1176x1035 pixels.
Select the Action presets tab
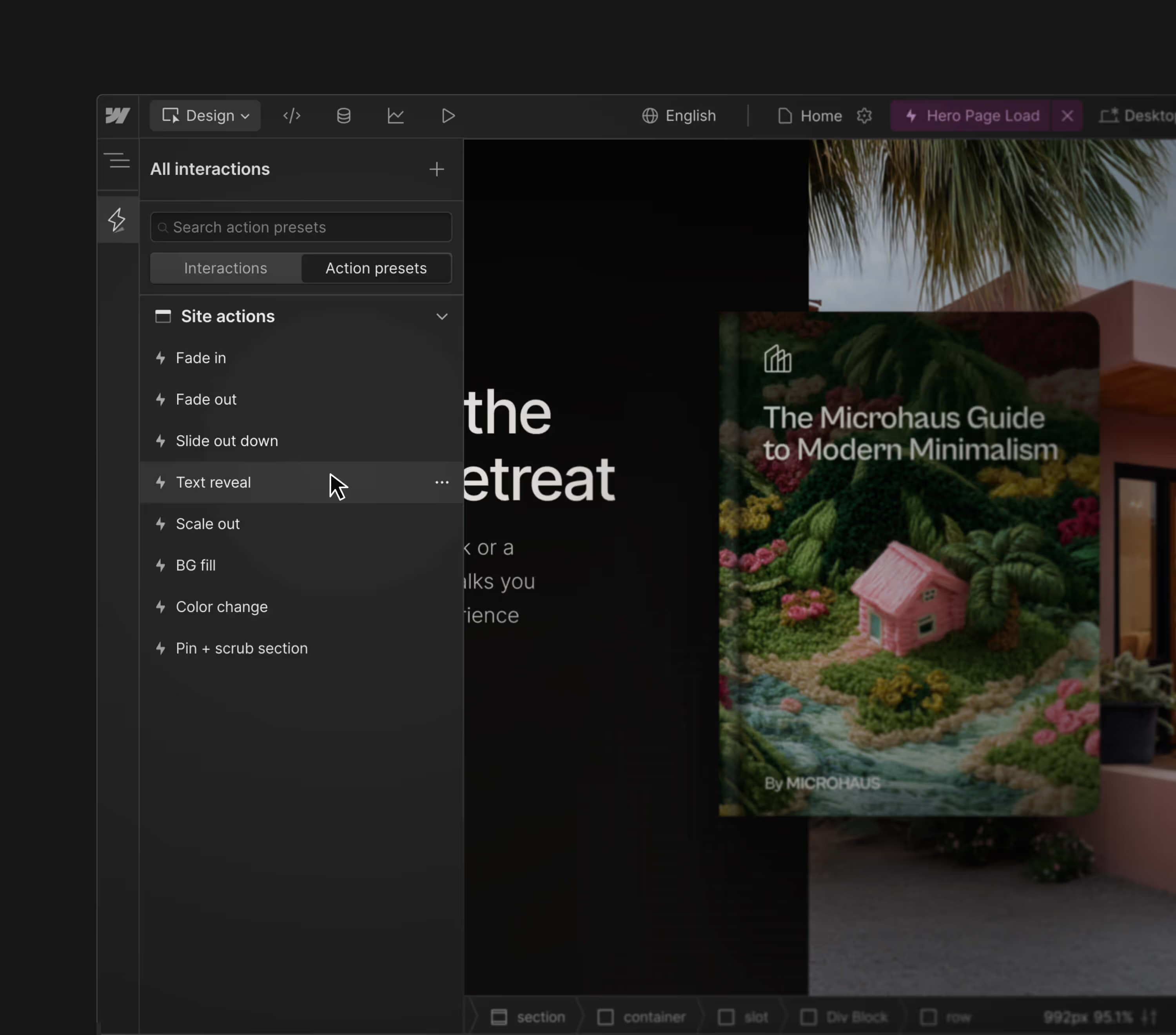click(x=376, y=268)
